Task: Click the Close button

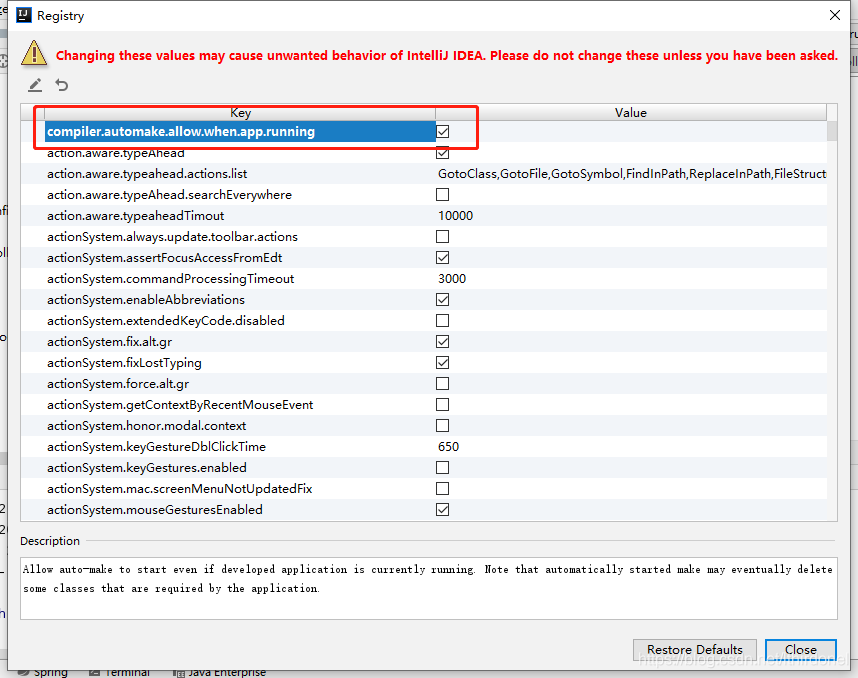Action: click(801, 650)
